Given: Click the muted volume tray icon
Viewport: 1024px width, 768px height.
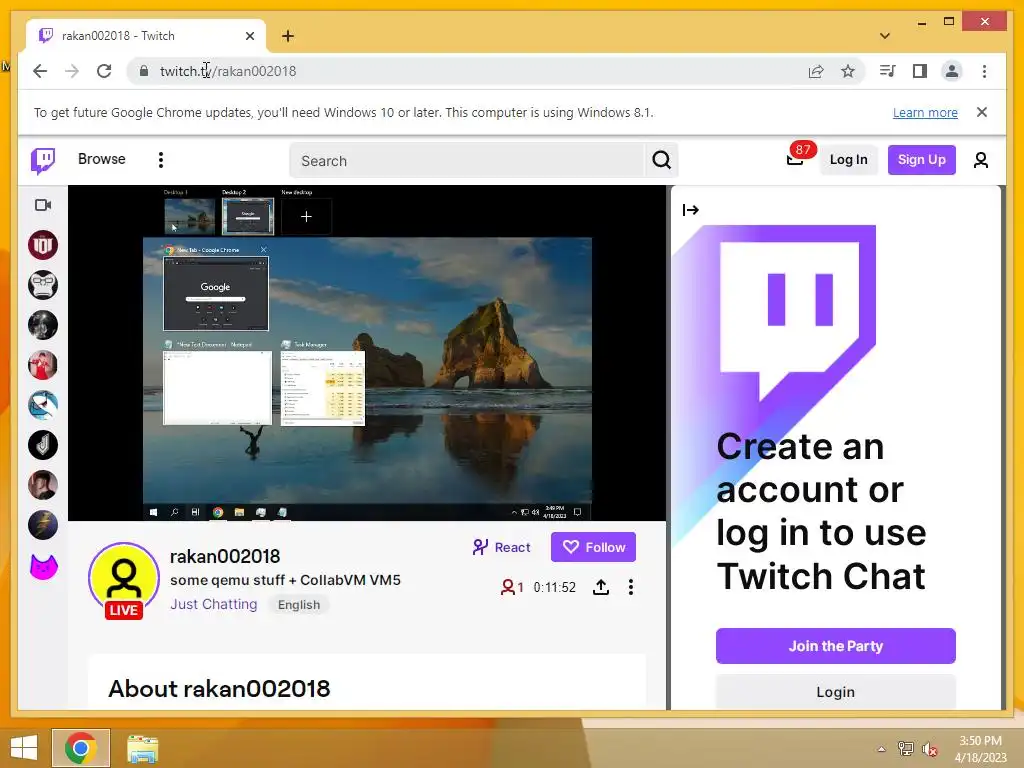Looking at the screenshot, I should point(929,749).
